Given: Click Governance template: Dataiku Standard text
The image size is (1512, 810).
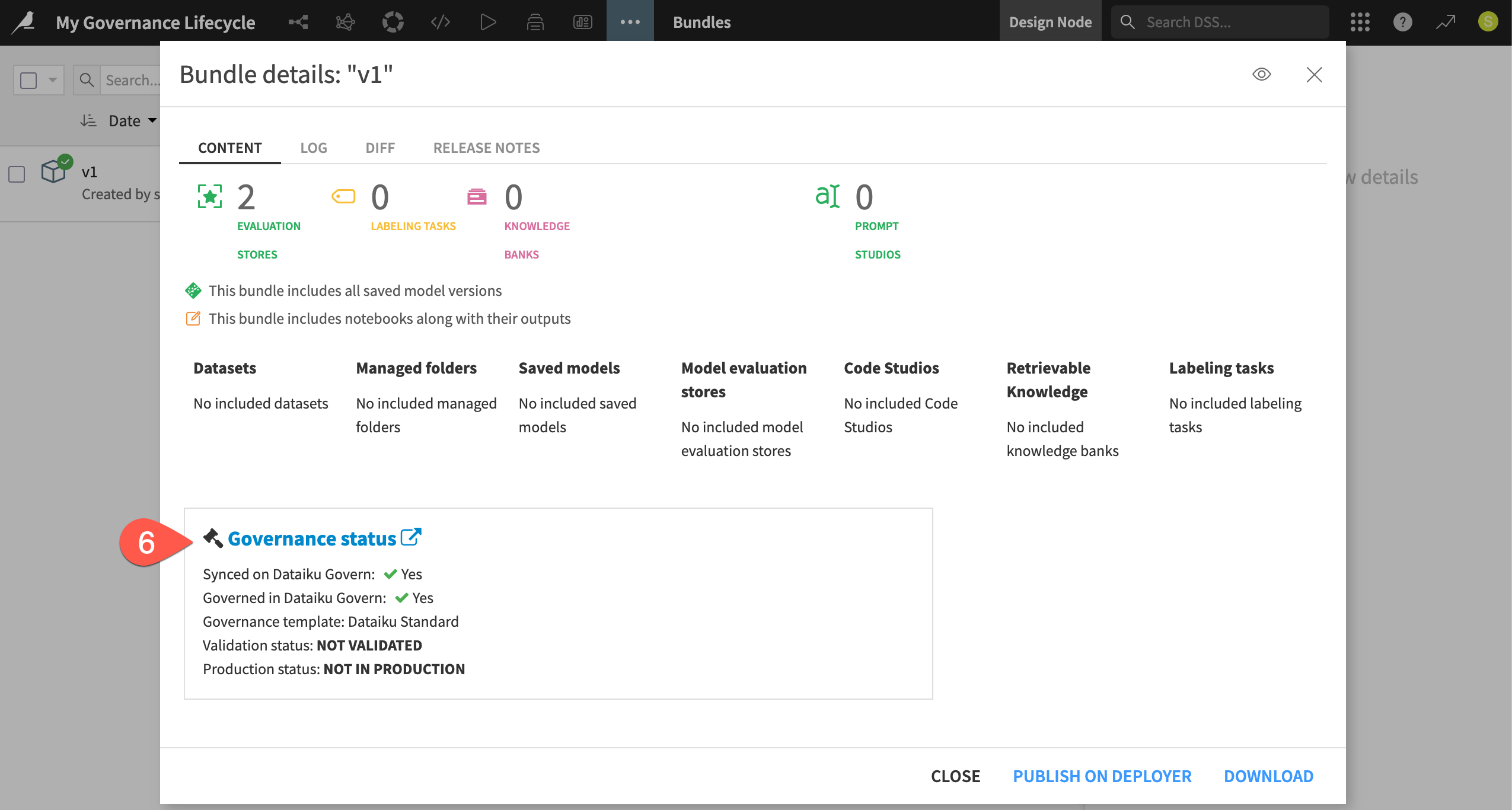Looking at the screenshot, I should coord(330,621).
